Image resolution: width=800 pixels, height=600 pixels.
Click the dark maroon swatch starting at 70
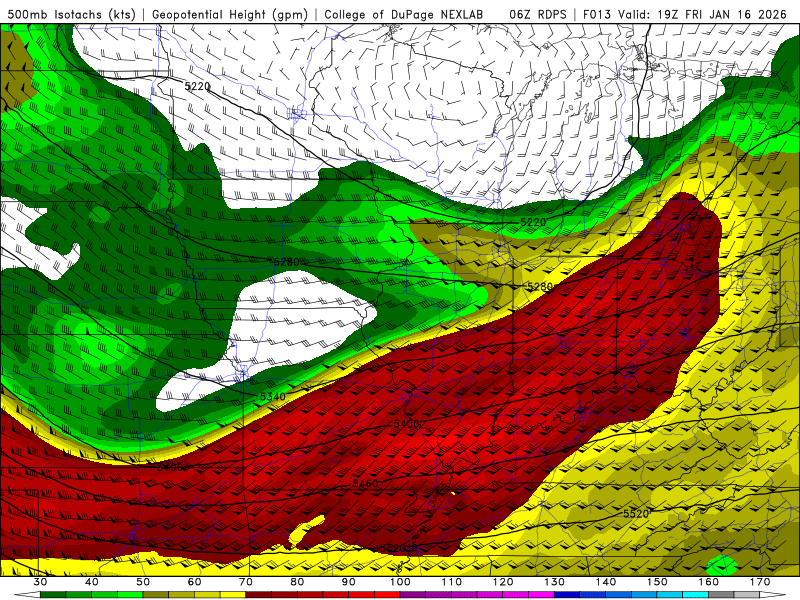click(x=259, y=594)
